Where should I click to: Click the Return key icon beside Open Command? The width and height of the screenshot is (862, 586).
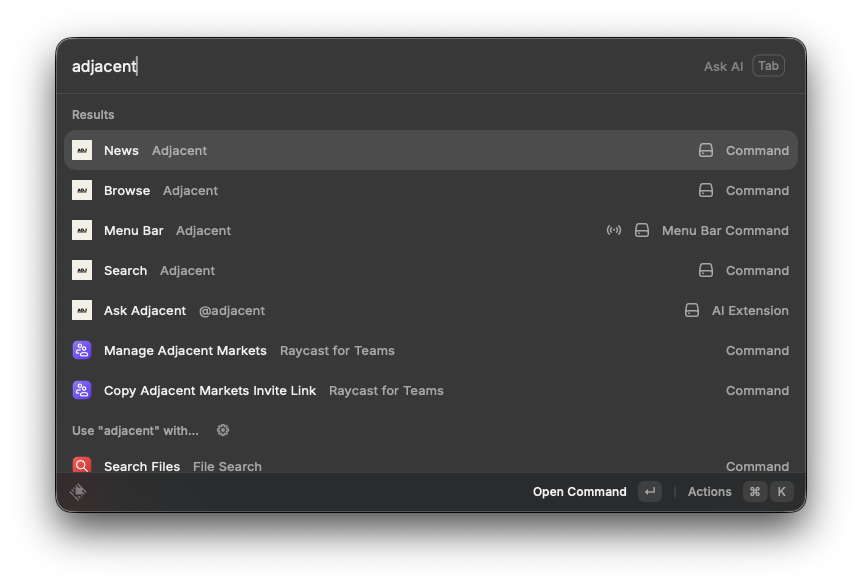coord(650,491)
